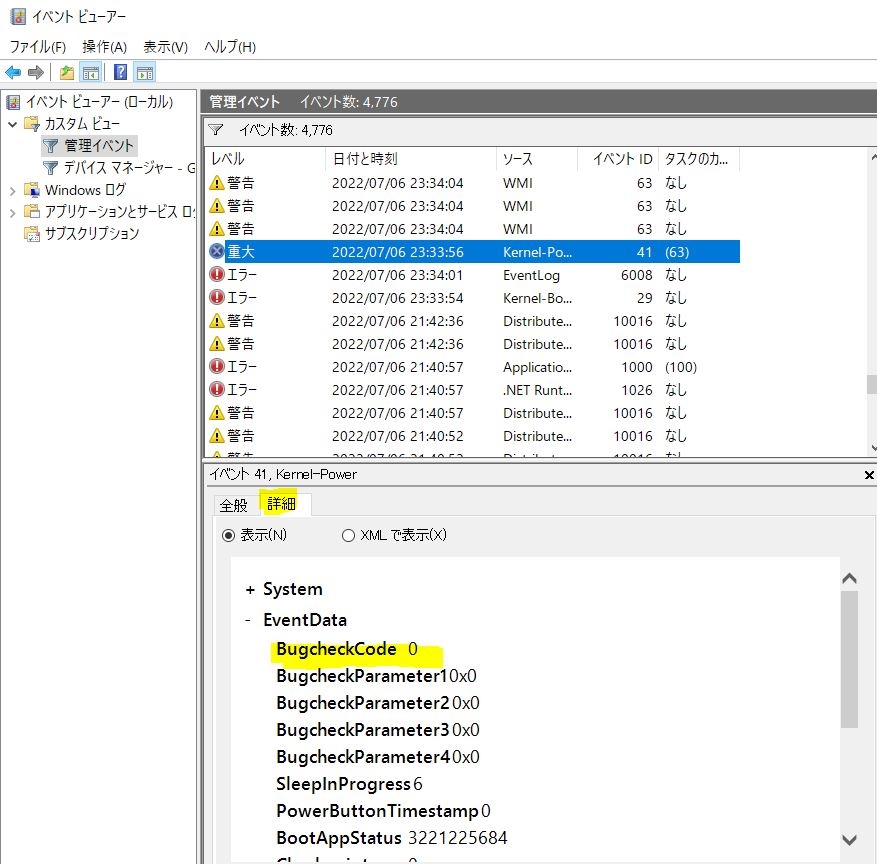The height and width of the screenshot is (864, 877).
Task: Sort by the レベル column header
Action: click(264, 159)
